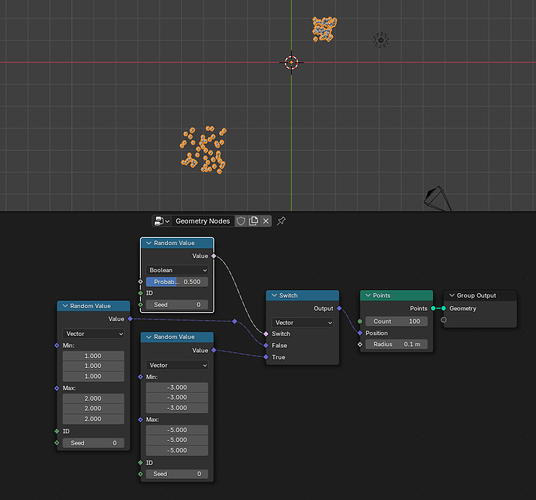
Task: Click Seed field in the 1.000–2.000 Random Value node
Action: pos(93,443)
